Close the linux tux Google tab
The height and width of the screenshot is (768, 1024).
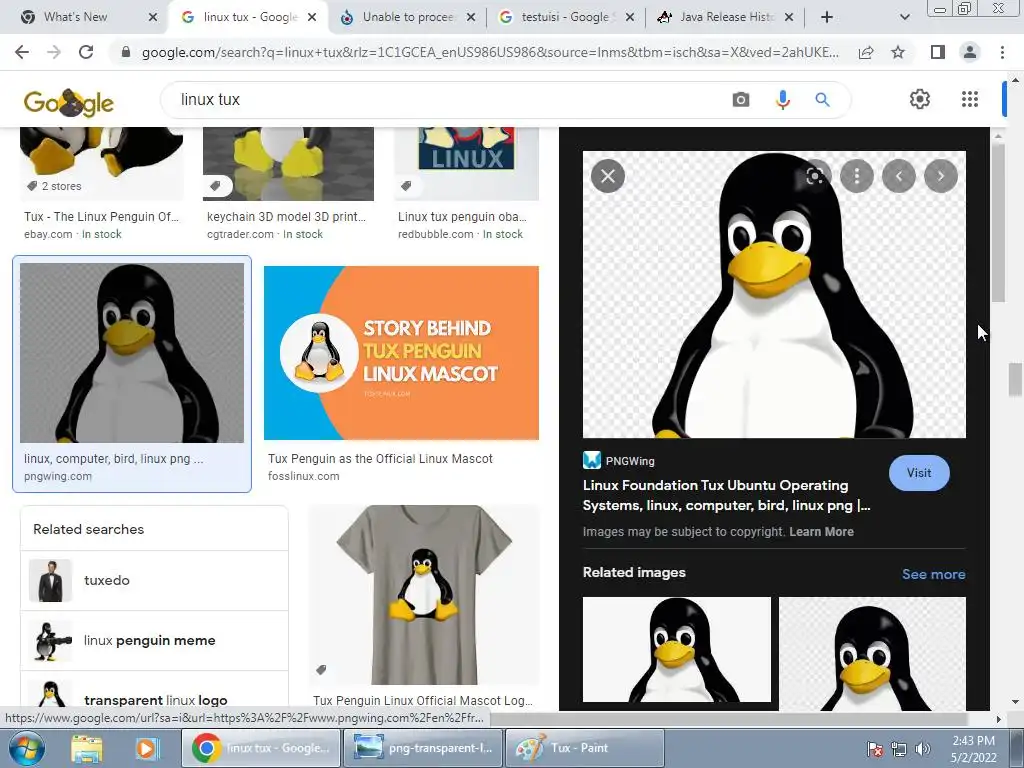point(312,17)
